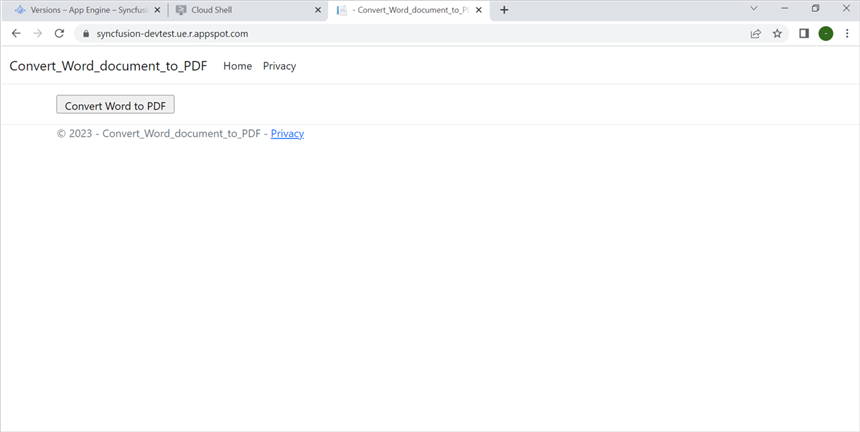Viewport: 860px width, 432px height.
Task: Close the Cloud Shell tab
Action: pos(318,10)
